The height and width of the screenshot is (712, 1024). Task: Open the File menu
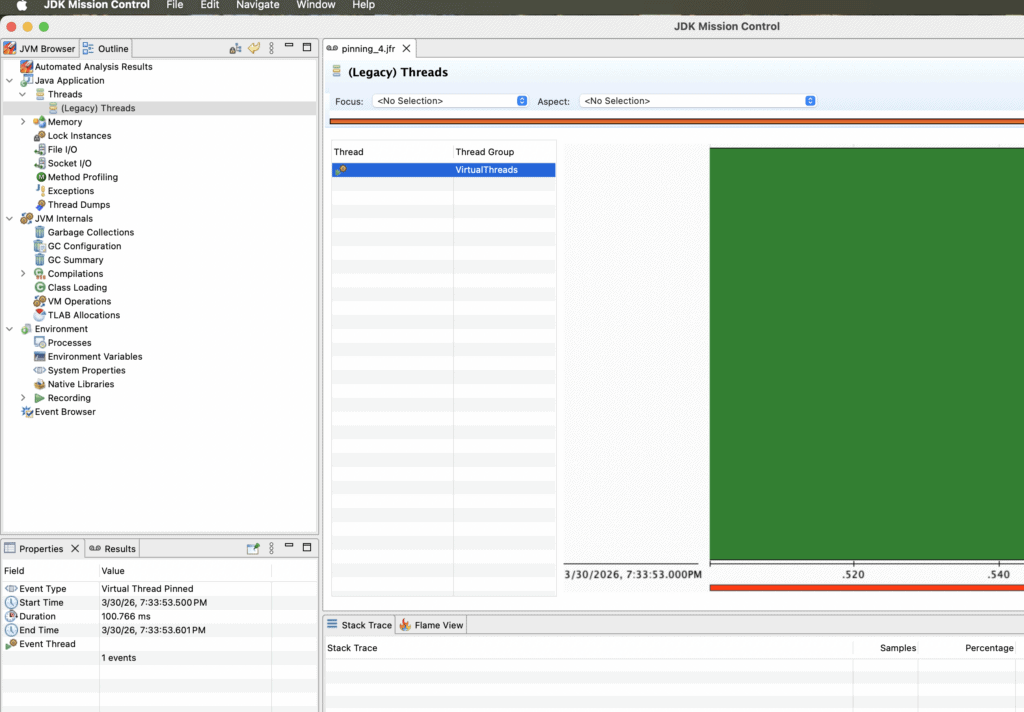click(174, 5)
